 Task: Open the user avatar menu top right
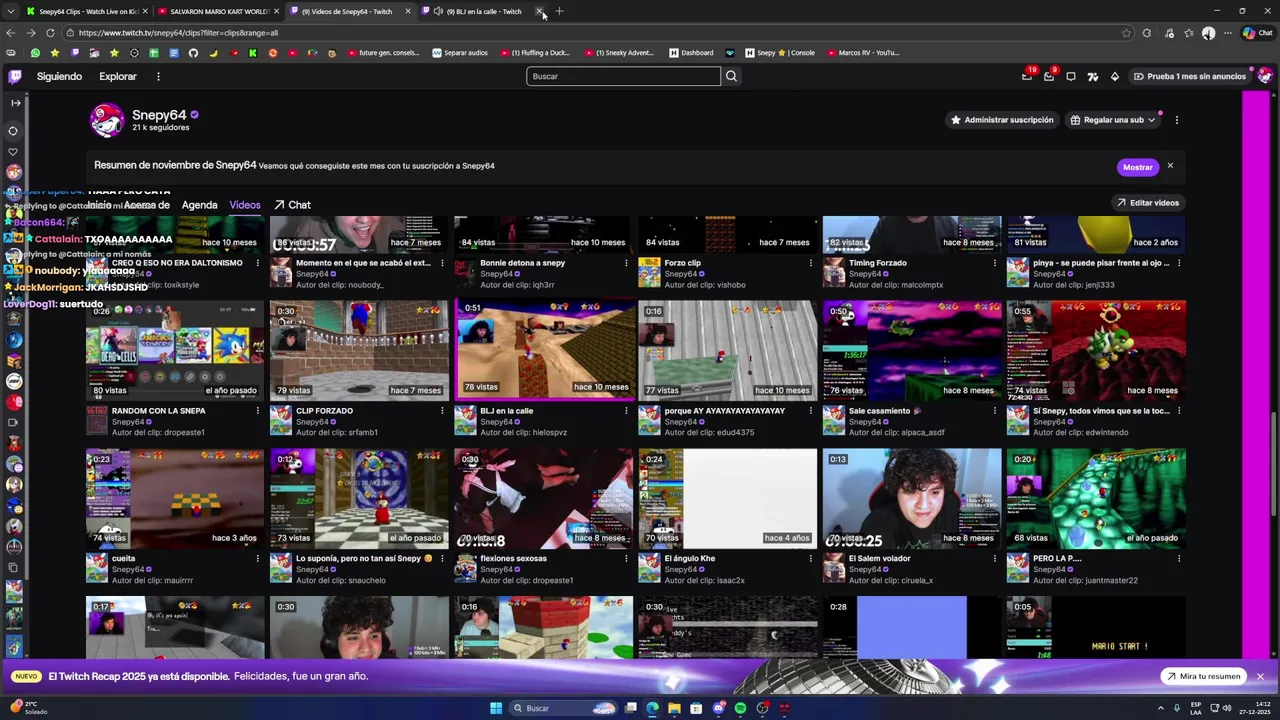[1265, 76]
